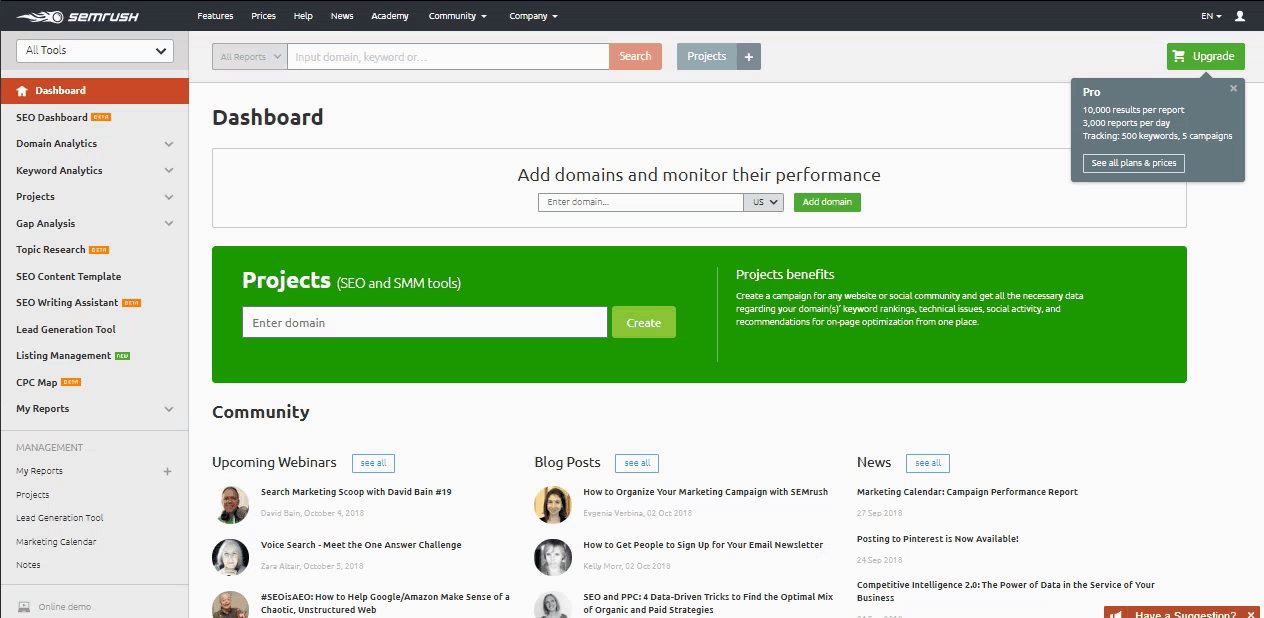The image size is (1264, 618).
Task: Open the Community menu in top navigation
Action: (457, 16)
